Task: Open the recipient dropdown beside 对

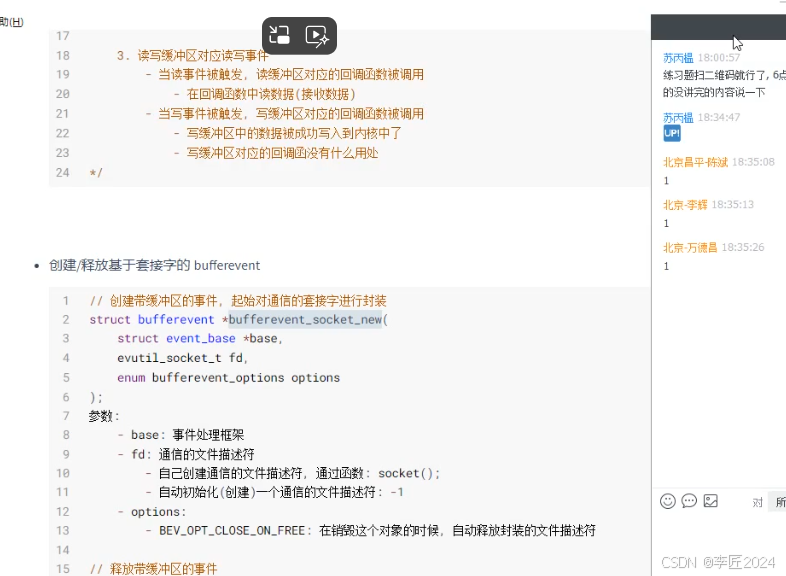Action: (x=777, y=502)
